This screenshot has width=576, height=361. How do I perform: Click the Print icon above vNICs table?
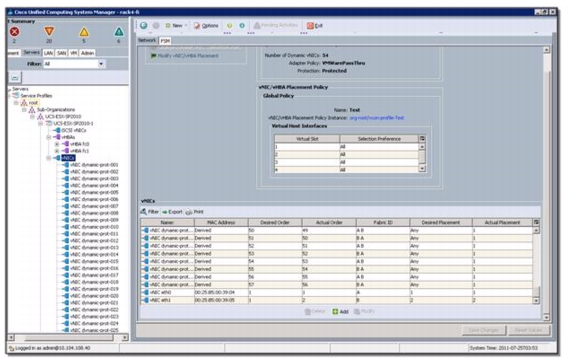click(x=189, y=212)
